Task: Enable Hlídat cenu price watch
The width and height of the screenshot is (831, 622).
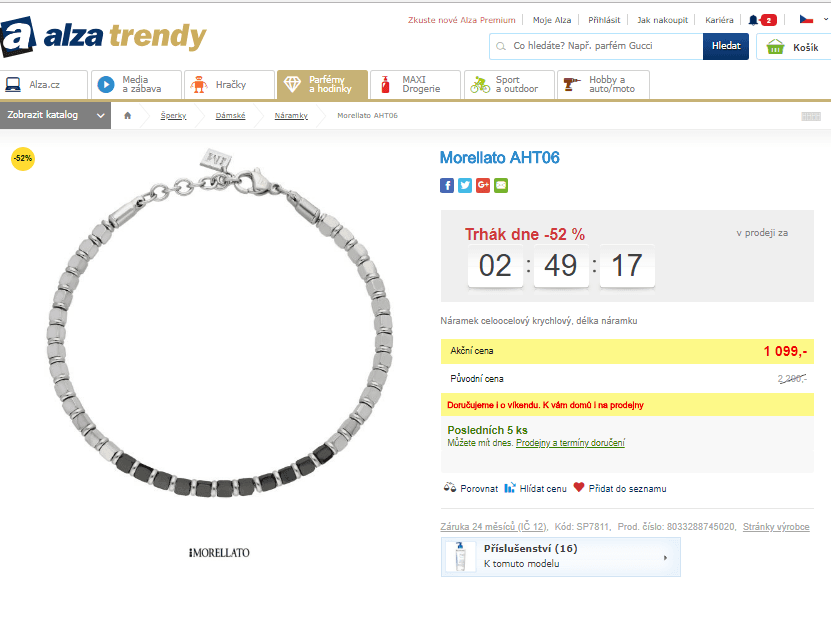Action: (536, 489)
